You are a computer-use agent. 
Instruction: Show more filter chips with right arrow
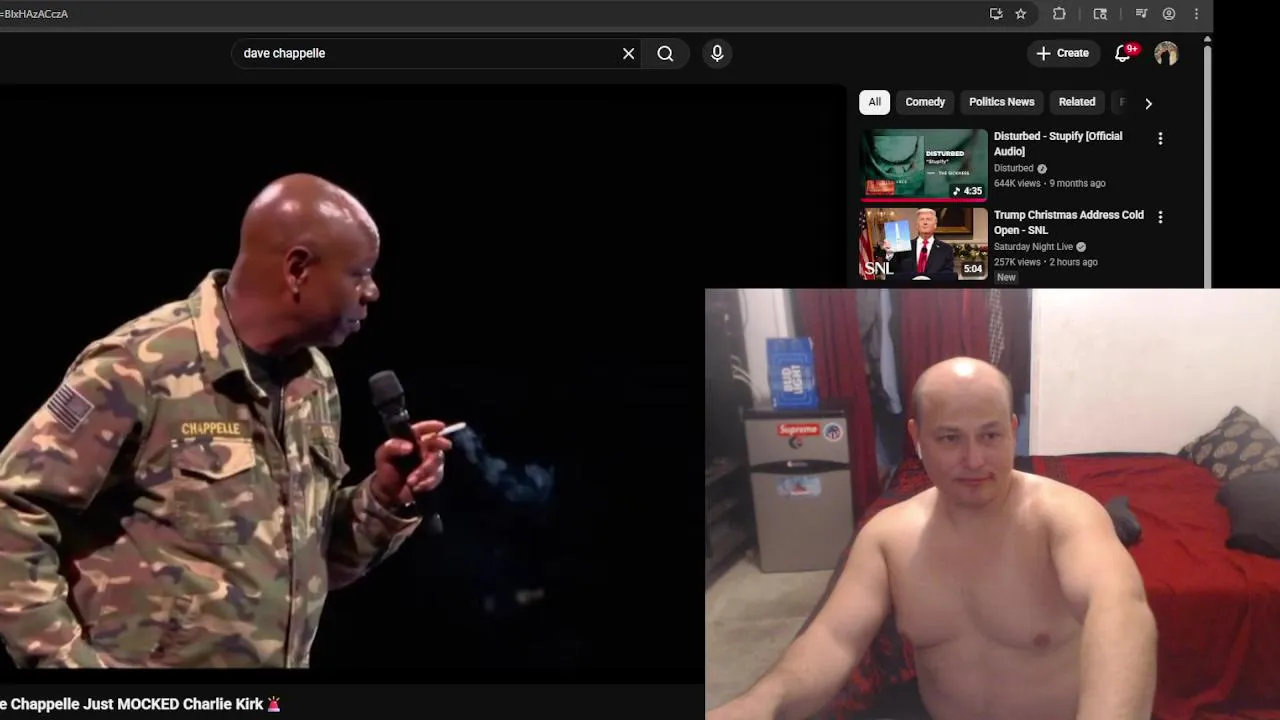pyautogui.click(x=1148, y=103)
